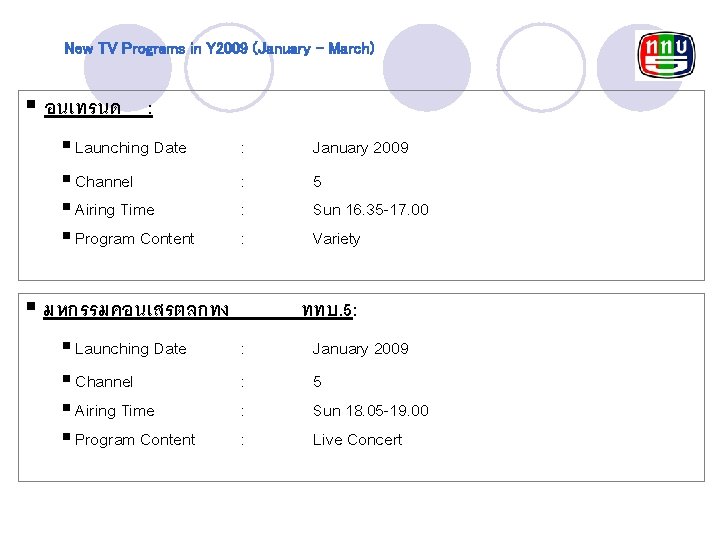Image resolution: width=720 pixels, height=540 pixels.
Task: Click the first Channel label
Action: point(104,182)
